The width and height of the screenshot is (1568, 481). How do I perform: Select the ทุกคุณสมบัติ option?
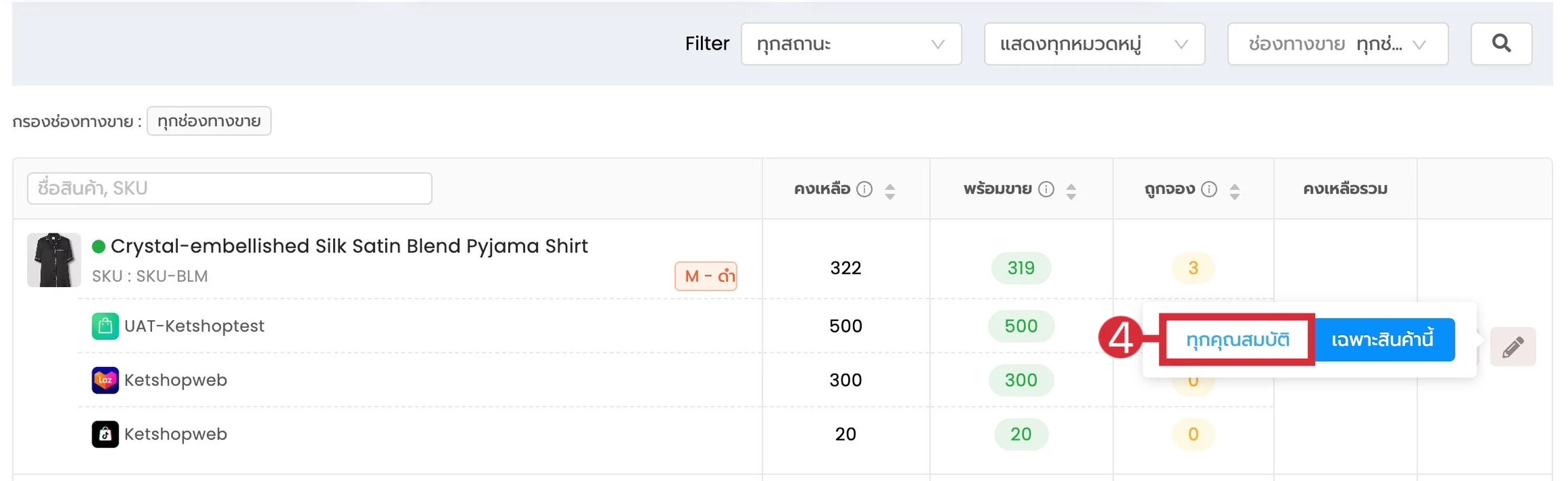tap(1238, 339)
